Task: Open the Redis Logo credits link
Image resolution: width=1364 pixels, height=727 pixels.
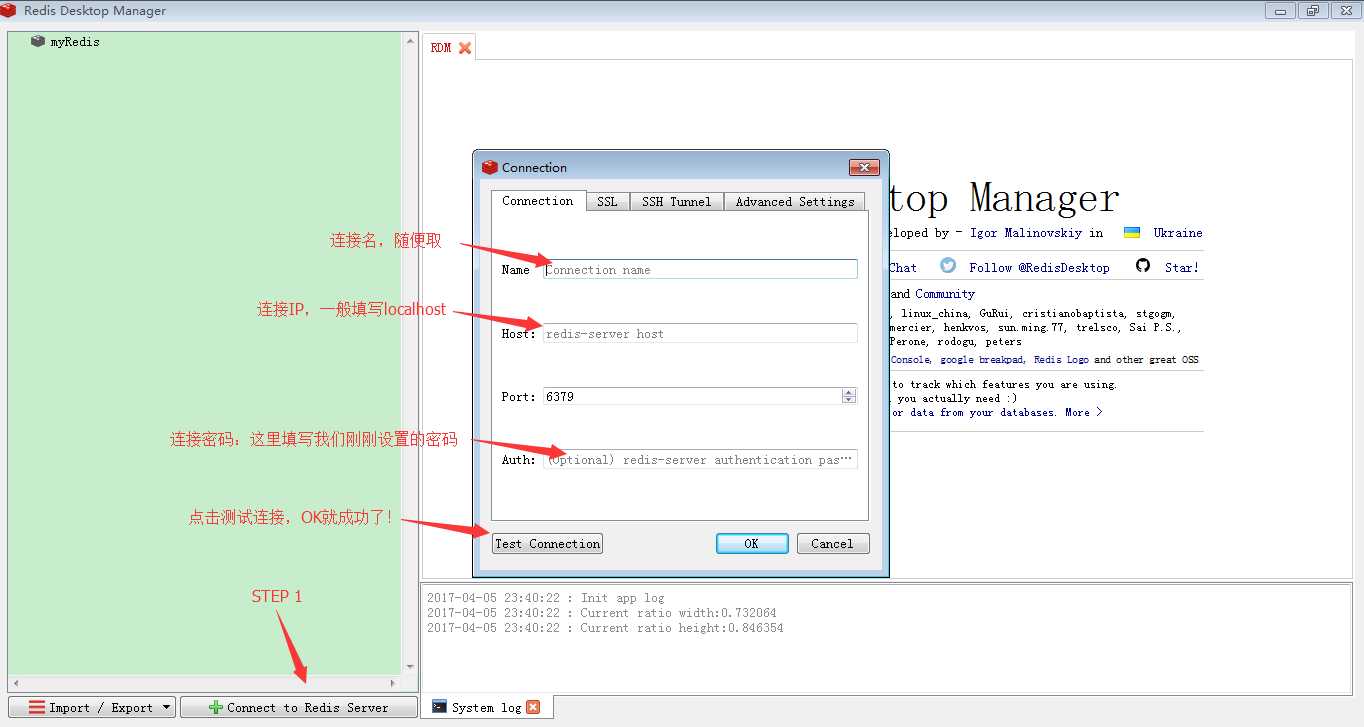Action: 1061,360
